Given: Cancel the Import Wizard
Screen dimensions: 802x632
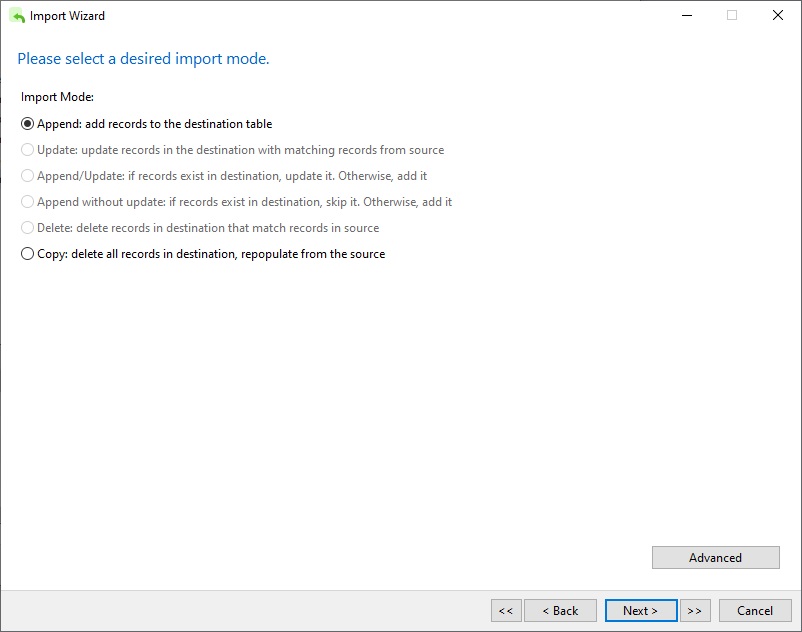Looking at the screenshot, I should 755,611.
